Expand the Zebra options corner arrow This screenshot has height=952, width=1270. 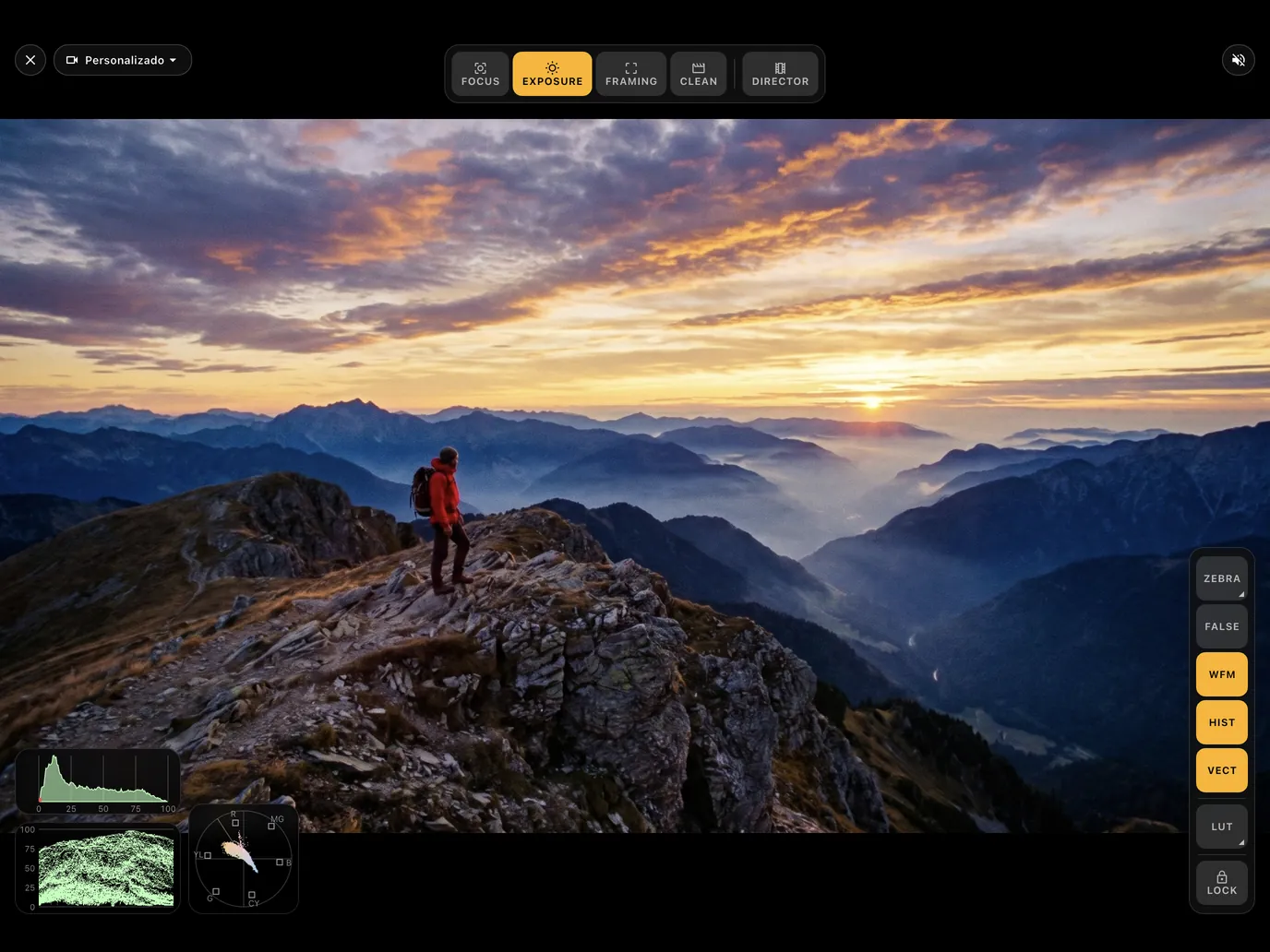coord(1241,594)
